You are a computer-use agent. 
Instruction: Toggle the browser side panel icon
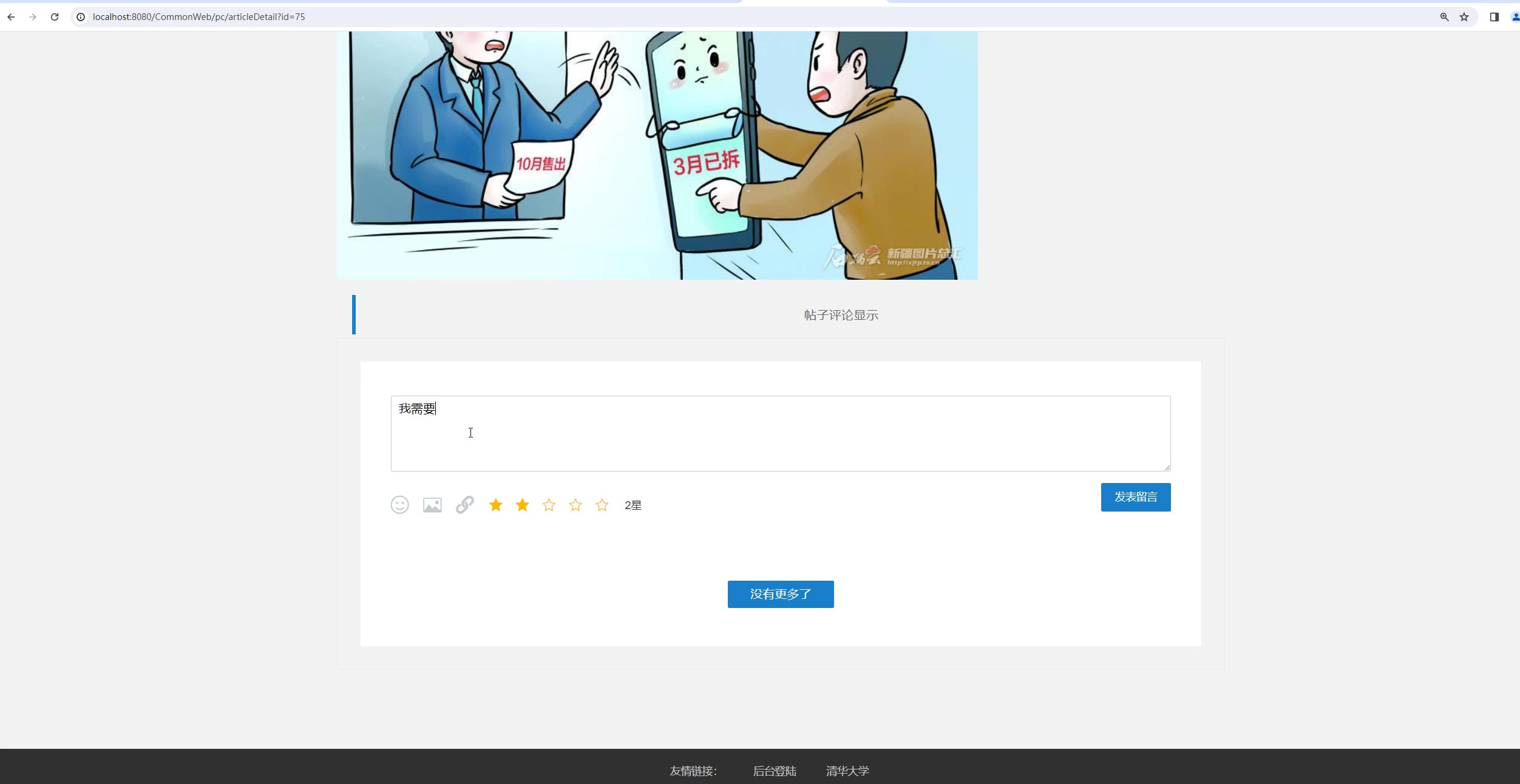click(x=1494, y=17)
